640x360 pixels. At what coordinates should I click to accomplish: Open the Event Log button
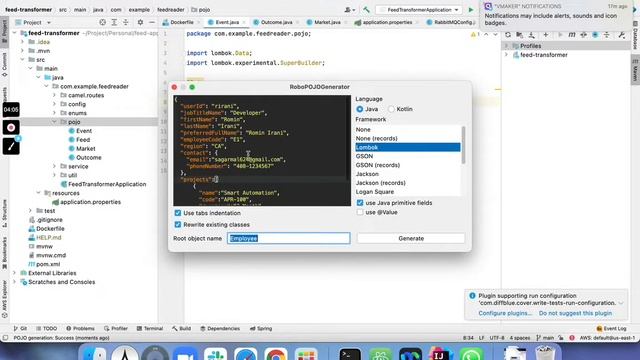(611, 329)
